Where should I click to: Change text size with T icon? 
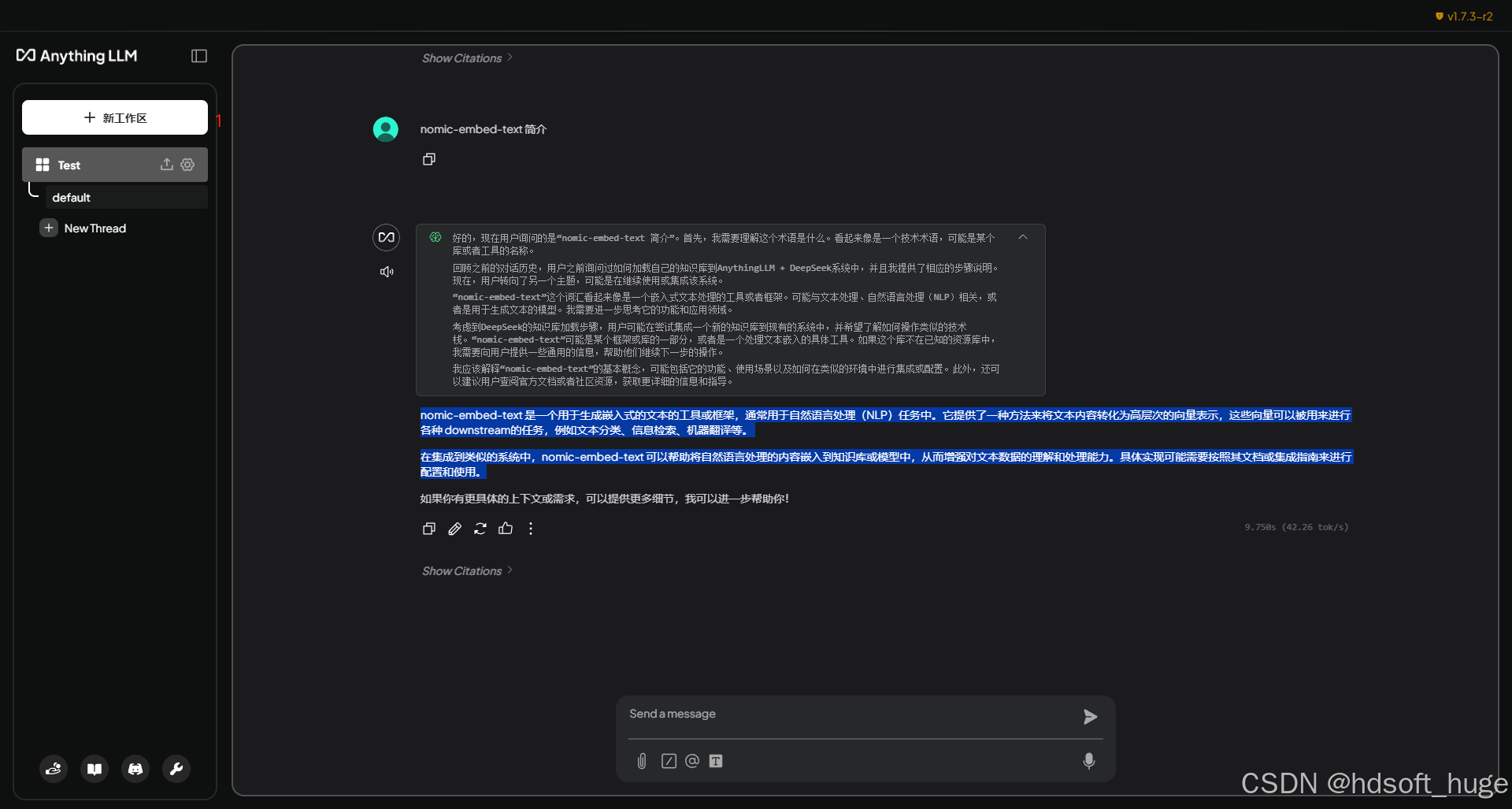716,761
